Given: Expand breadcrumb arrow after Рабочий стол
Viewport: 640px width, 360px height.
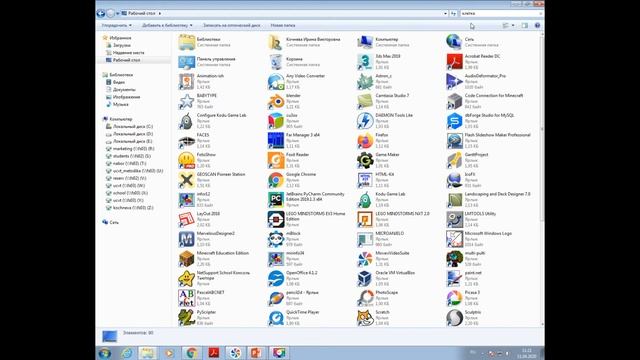Looking at the screenshot, I should click(160, 13).
